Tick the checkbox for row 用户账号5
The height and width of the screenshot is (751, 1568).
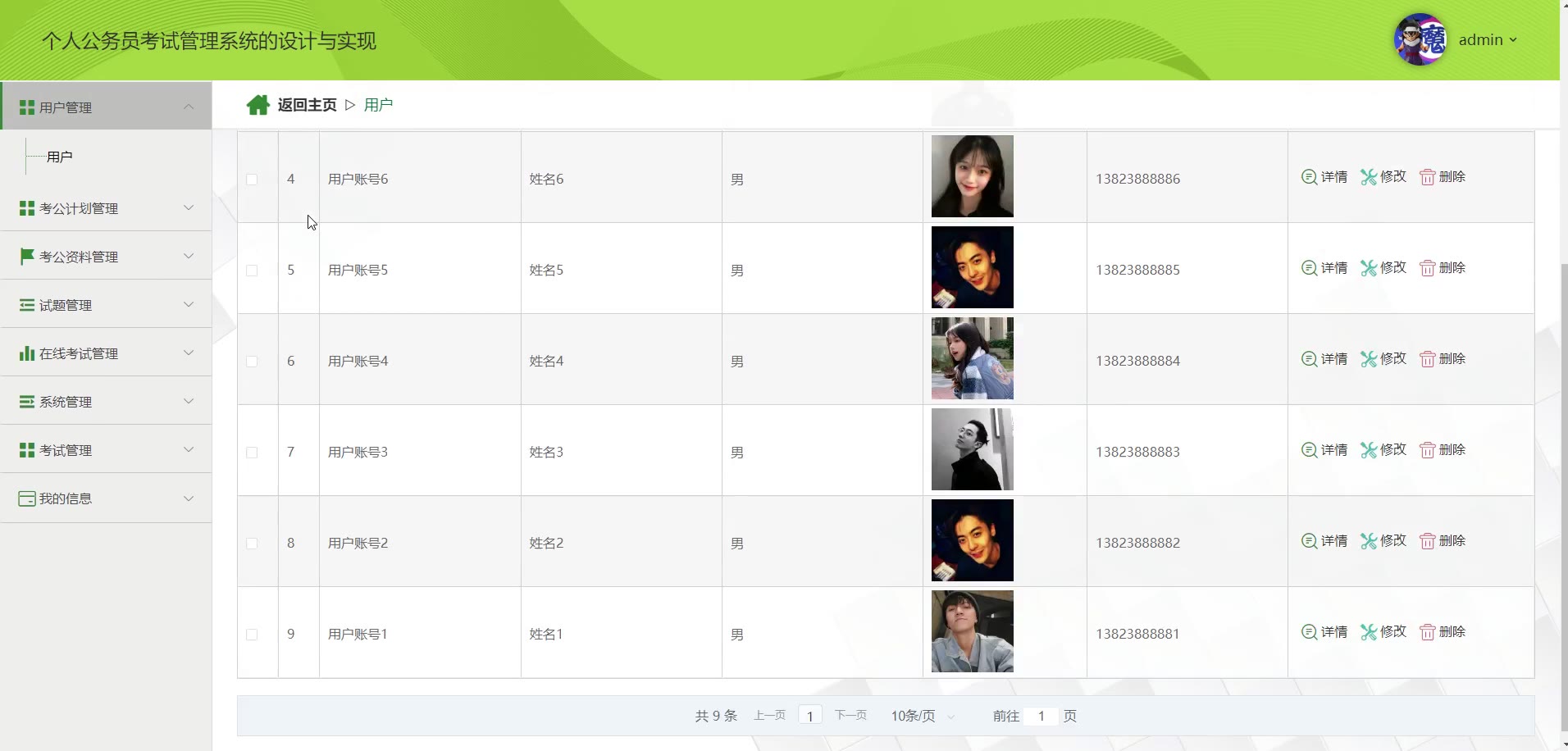point(252,271)
